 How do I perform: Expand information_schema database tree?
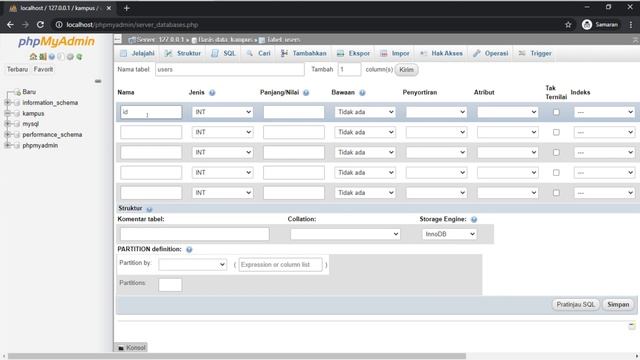pyautogui.click(x=7, y=103)
